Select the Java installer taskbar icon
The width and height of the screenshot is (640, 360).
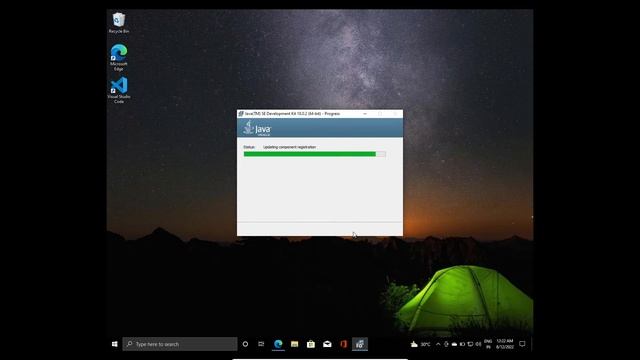pos(360,344)
